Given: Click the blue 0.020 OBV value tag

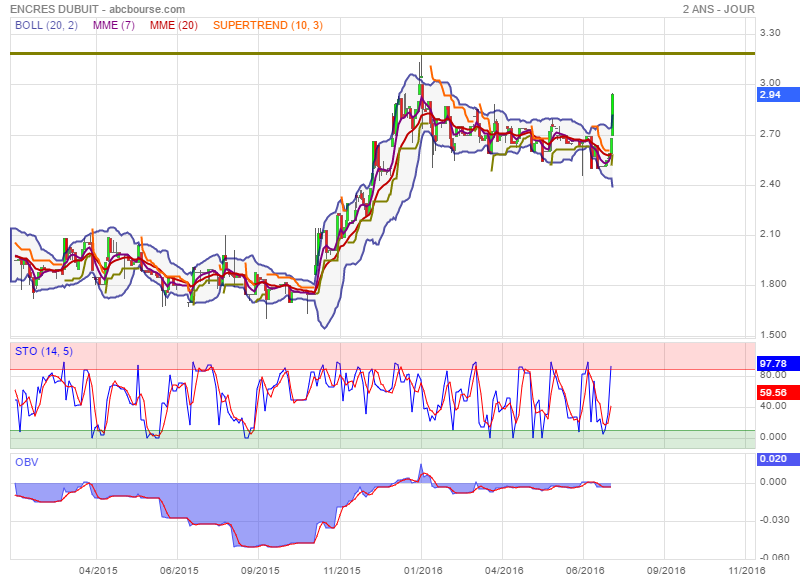Looking at the screenshot, I should pos(778,459).
